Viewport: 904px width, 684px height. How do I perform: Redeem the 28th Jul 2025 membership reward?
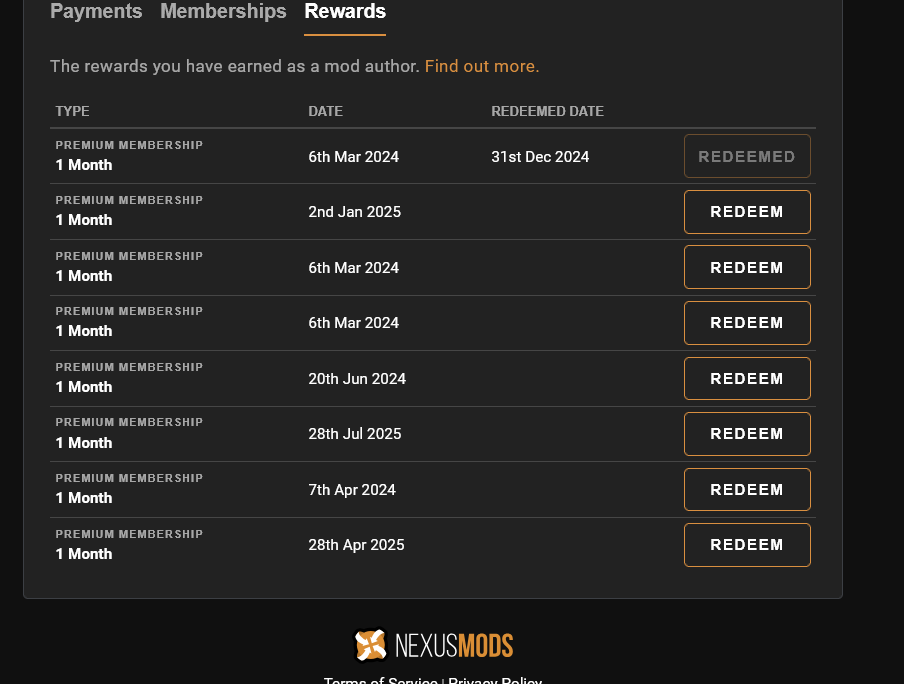tap(747, 434)
